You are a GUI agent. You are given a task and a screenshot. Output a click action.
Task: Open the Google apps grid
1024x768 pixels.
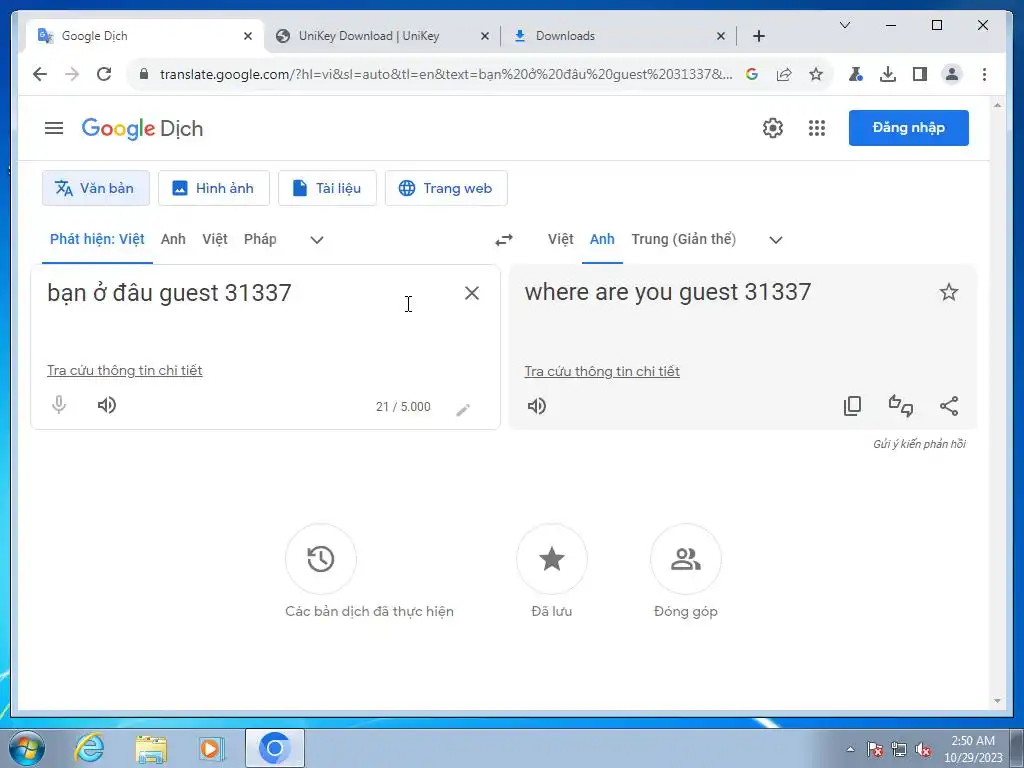(x=817, y=128)
